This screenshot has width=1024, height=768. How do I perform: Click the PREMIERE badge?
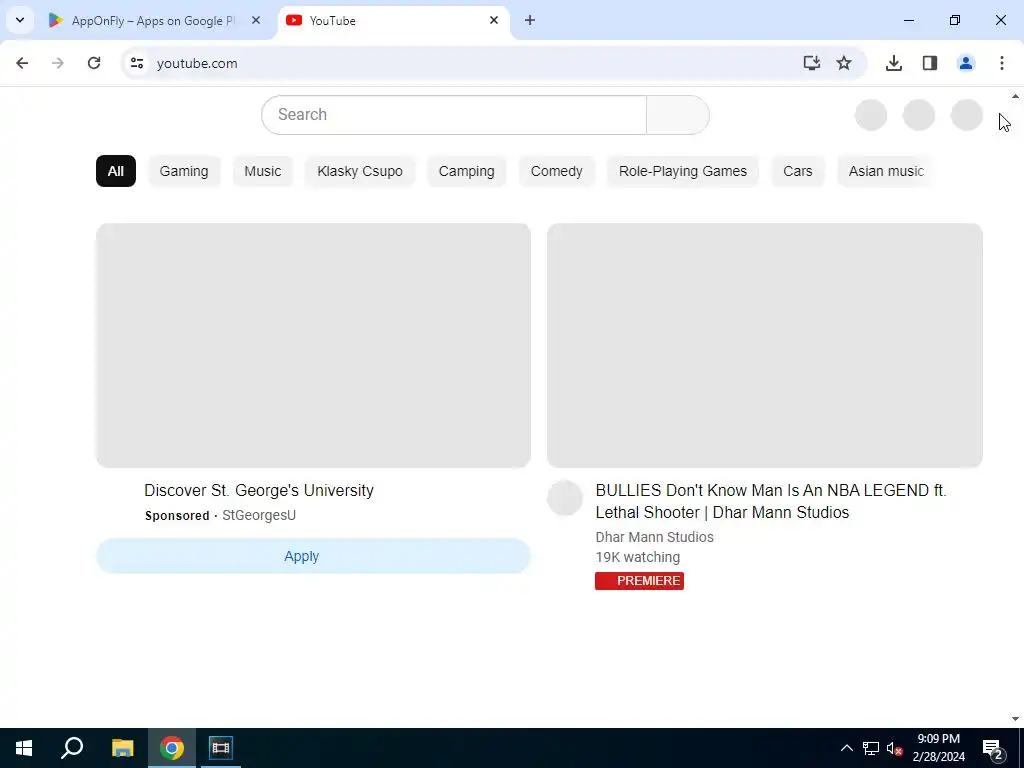[x=639, y=581]
